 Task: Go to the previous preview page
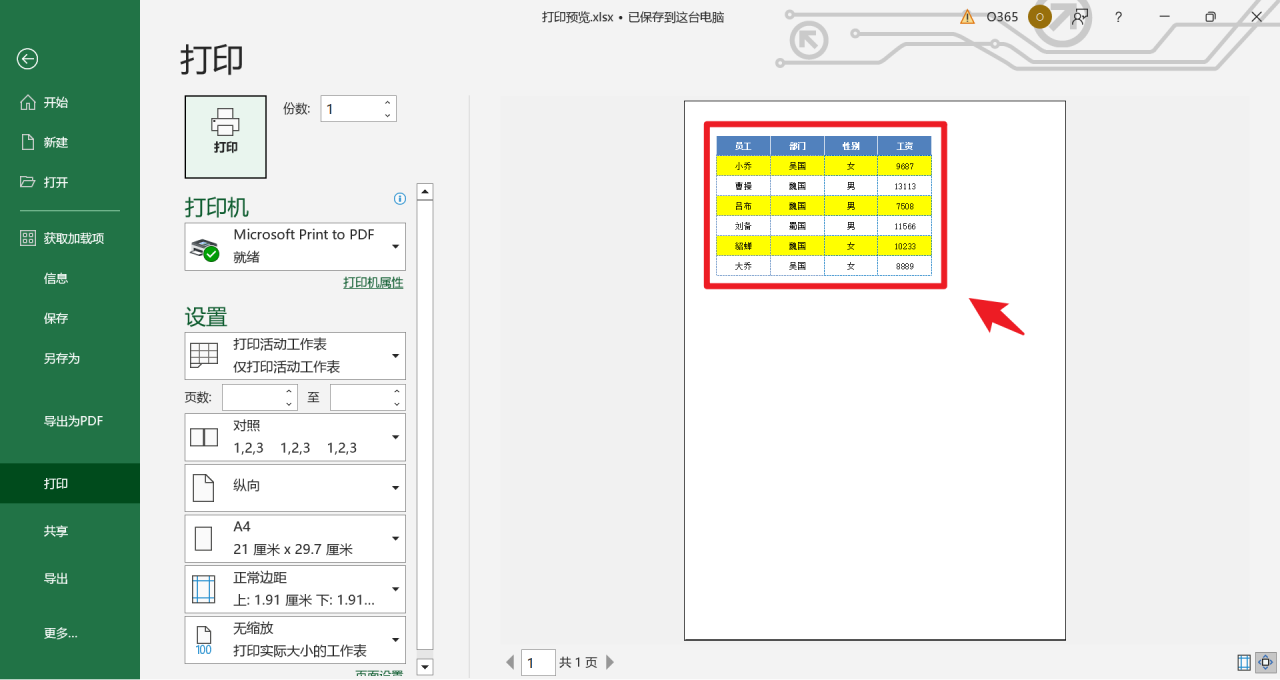coord(510,662)
